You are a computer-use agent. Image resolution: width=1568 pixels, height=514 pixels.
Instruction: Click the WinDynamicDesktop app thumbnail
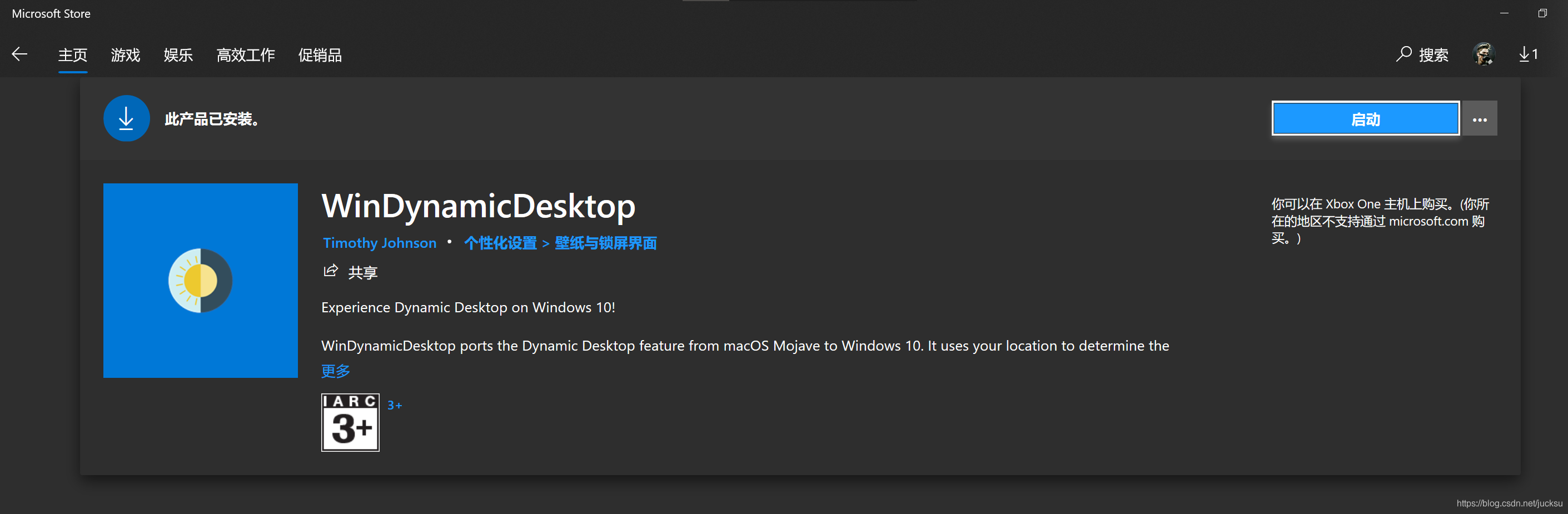pyautogui.click(x=200, y=281)
